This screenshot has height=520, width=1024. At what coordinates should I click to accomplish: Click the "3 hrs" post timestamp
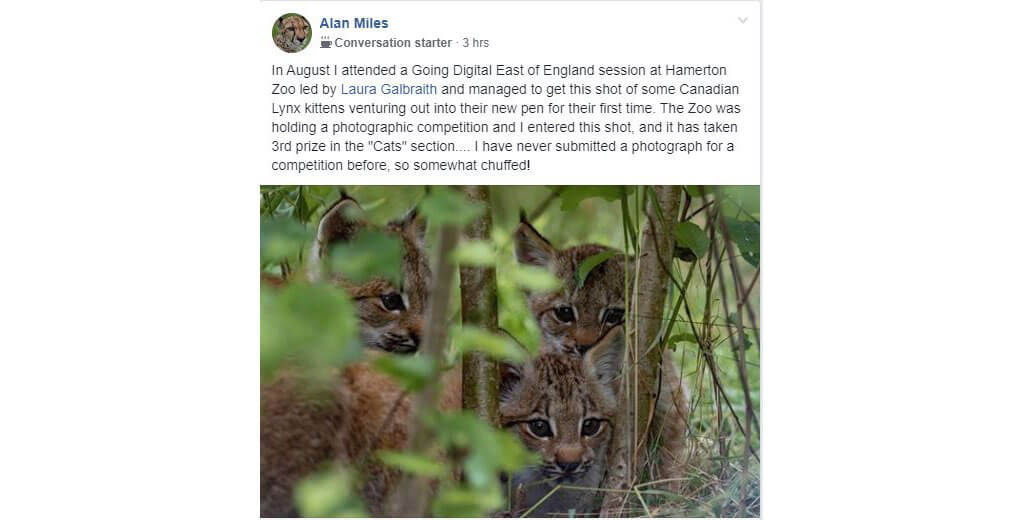(475, 43)
